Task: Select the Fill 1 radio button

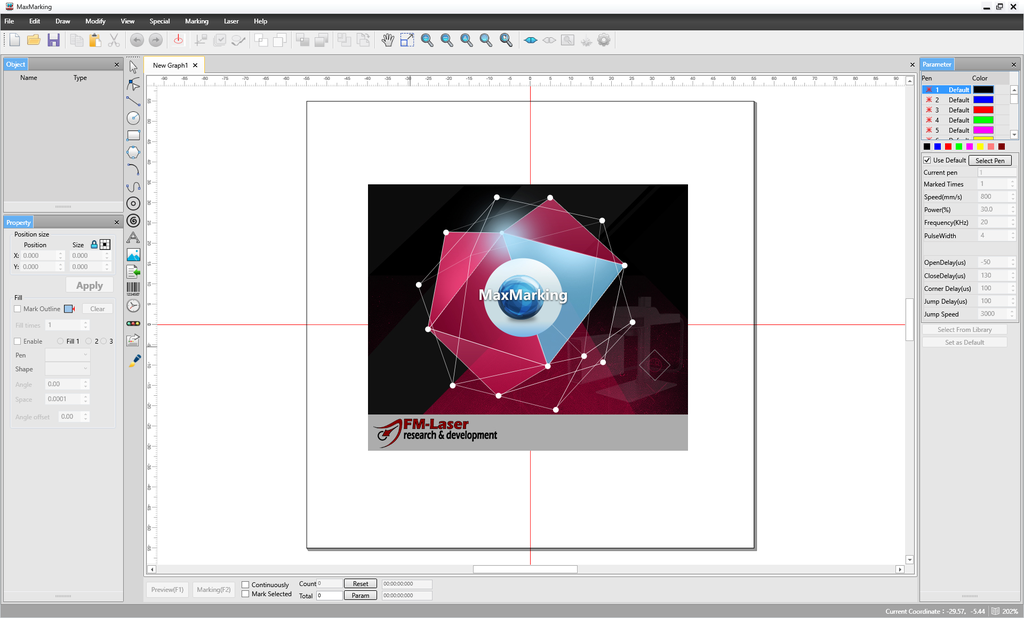Action: click(x=60, y=341)
